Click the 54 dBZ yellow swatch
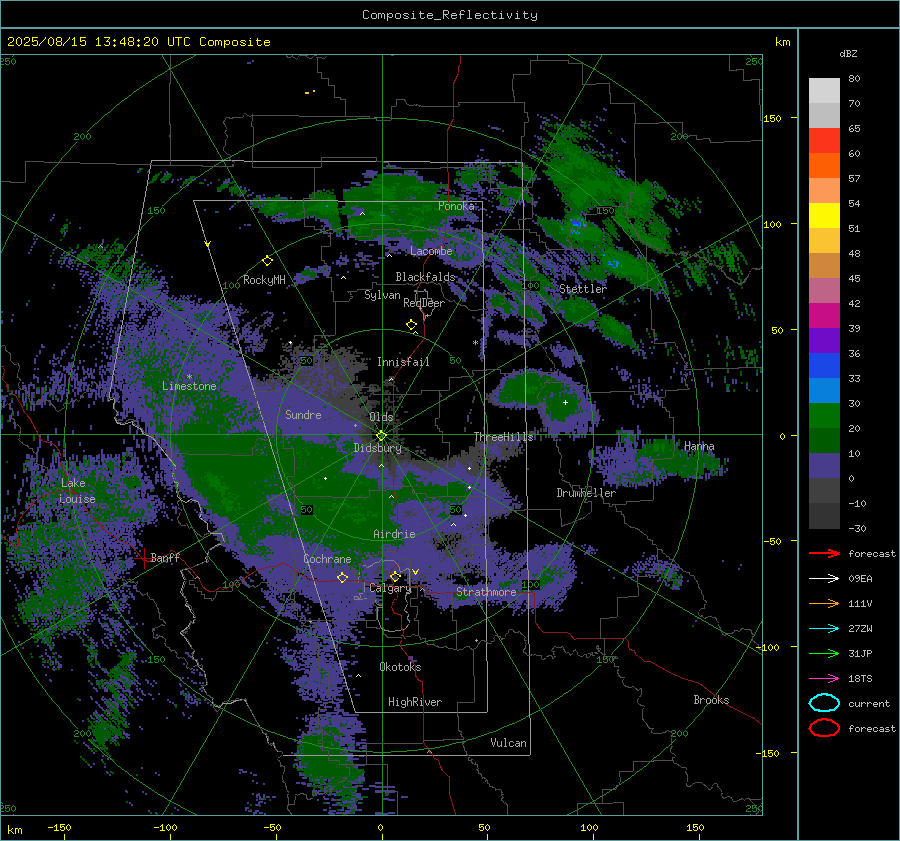Viewport: 900px width, 841px height. pos(824,216)
